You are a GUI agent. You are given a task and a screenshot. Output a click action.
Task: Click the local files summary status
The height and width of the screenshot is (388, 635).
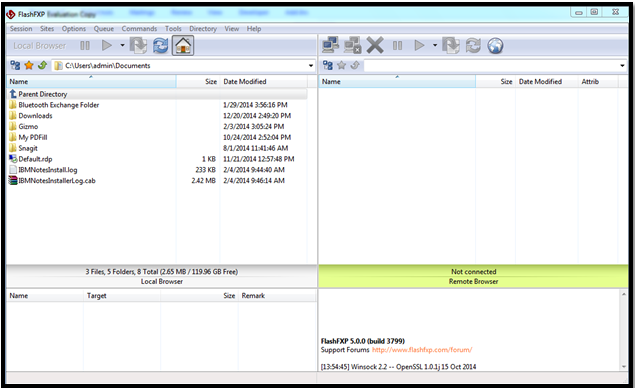[x=162, y=271]
